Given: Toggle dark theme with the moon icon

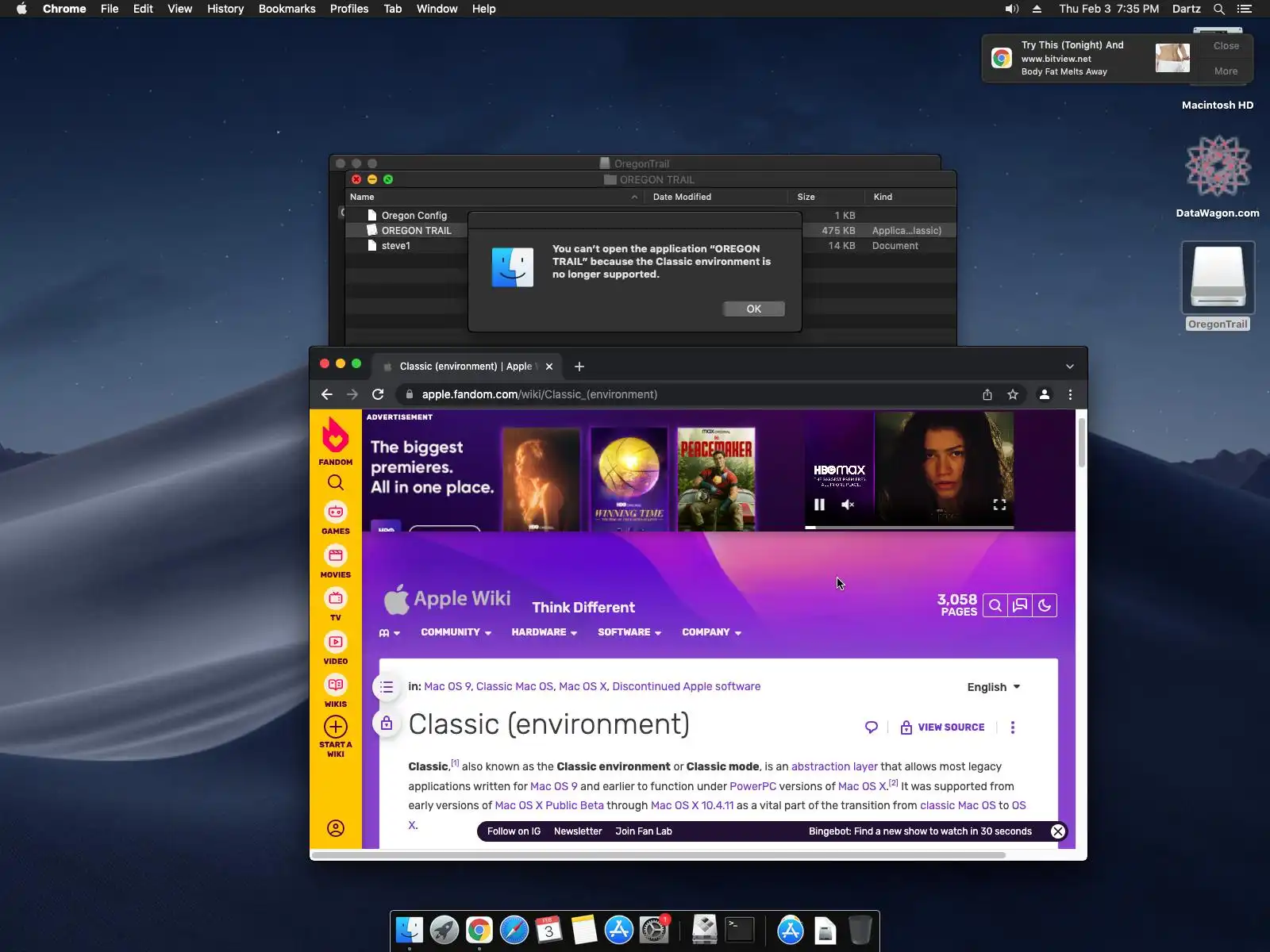Looking at the screenshot, I should (x=1045, y=605).
